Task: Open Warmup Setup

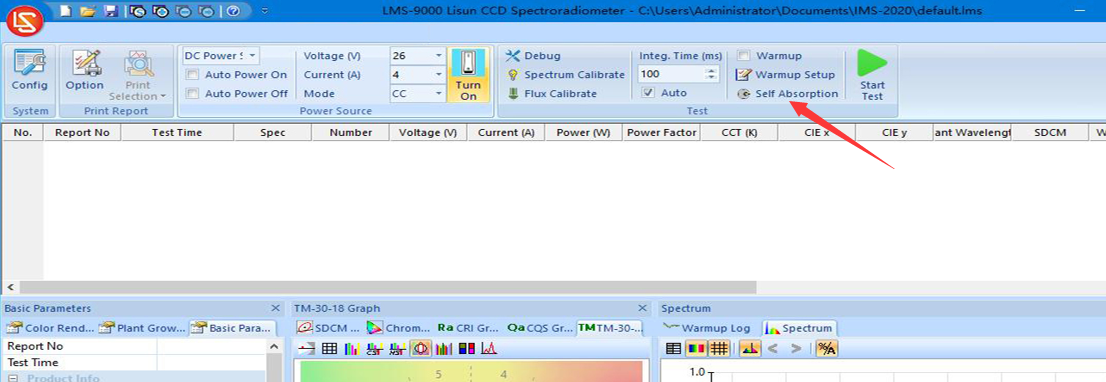Action: pyautogui.click(x=786, y=75)
